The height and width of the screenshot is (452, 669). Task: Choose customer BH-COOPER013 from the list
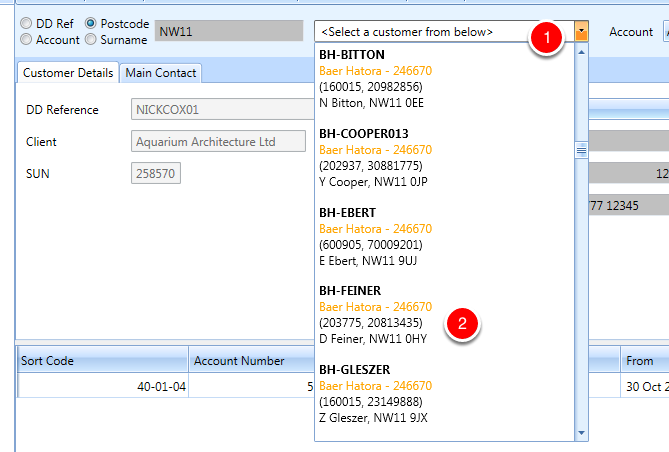[444, 157]
